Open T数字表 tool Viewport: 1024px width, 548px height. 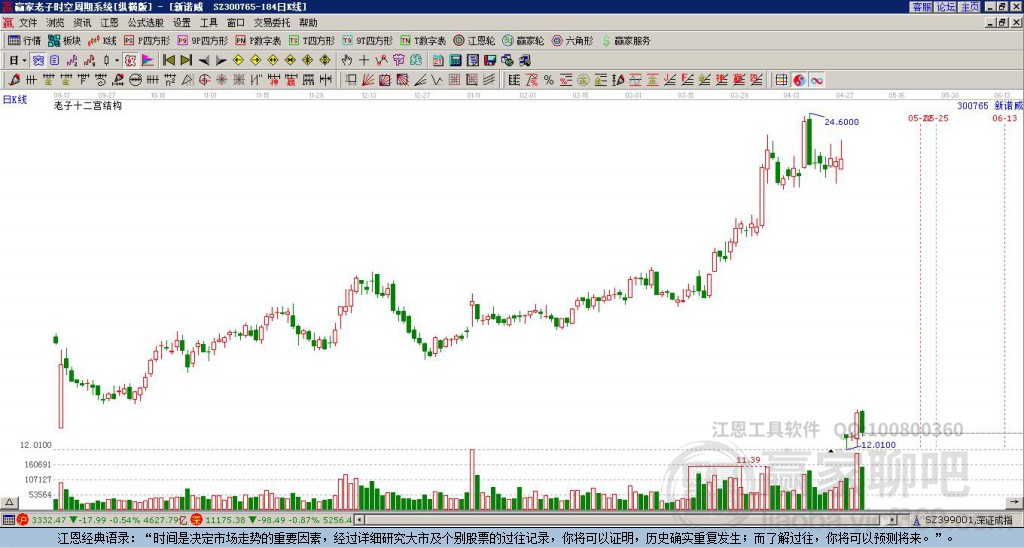423,40
